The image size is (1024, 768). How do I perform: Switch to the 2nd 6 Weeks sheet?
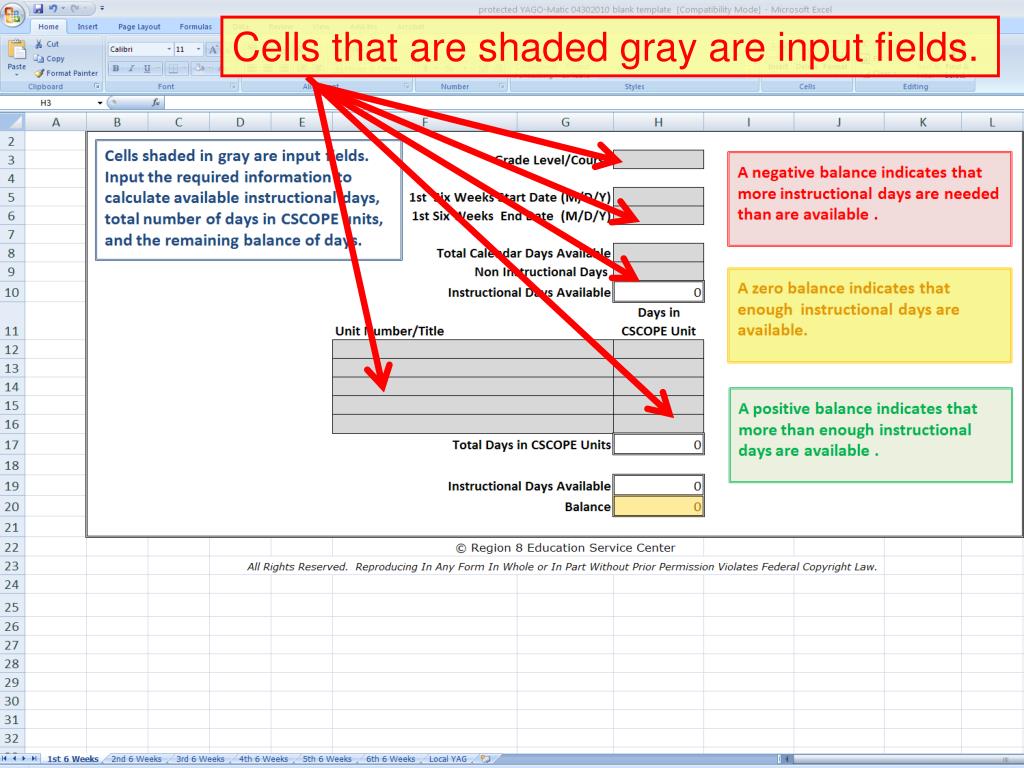tap(136, 759)
